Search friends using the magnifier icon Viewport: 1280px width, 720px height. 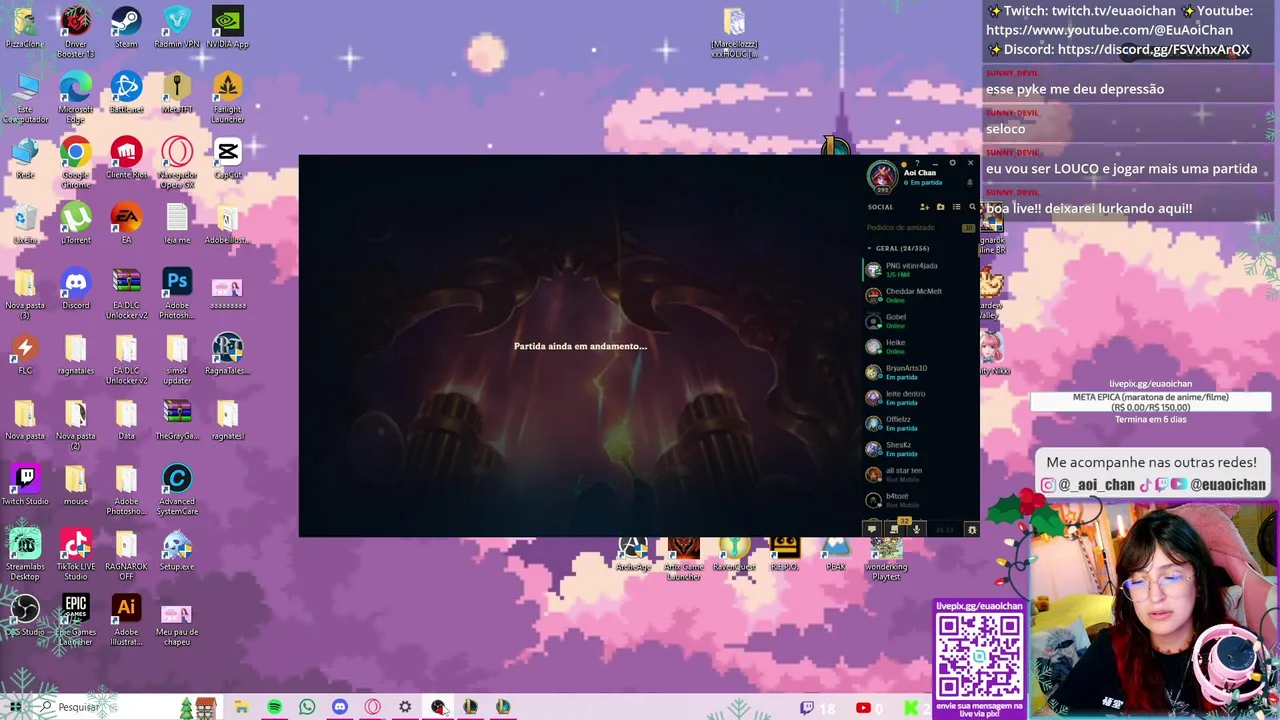tap(972, 207)
